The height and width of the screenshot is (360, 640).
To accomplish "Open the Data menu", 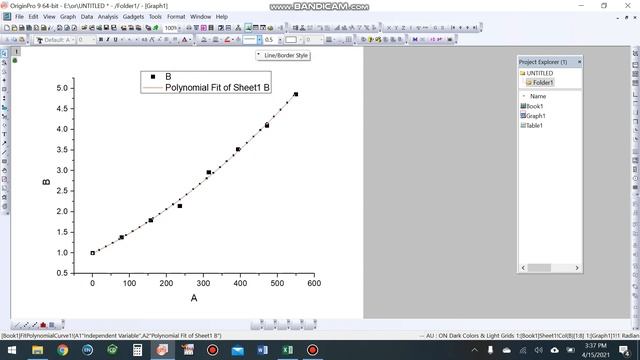I will click(x=87, y=17).
